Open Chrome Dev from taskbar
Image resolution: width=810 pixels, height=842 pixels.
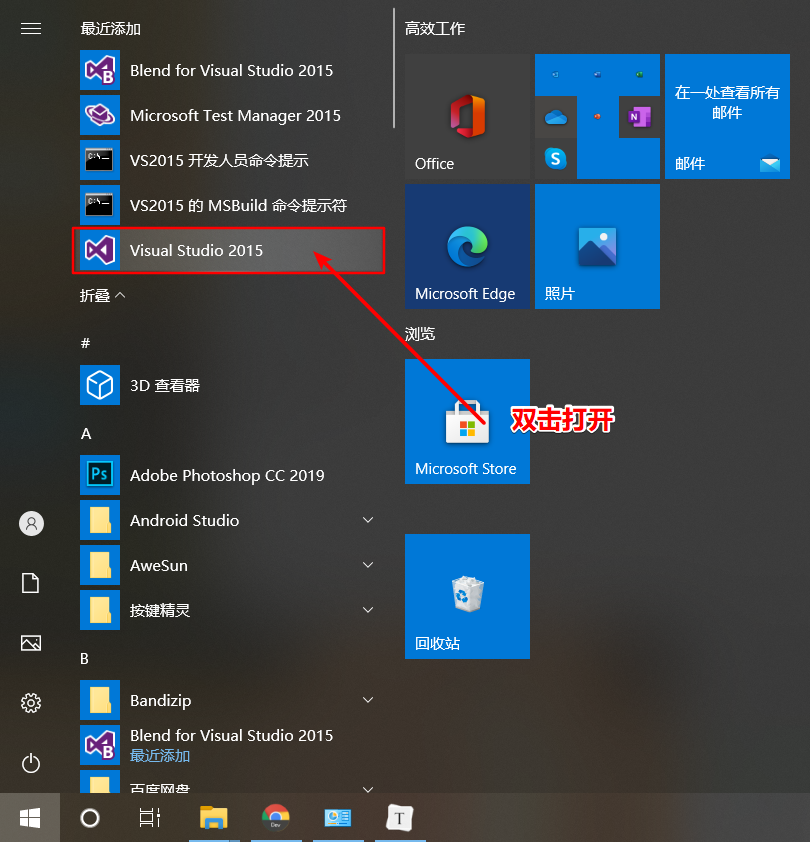point(276,818)
